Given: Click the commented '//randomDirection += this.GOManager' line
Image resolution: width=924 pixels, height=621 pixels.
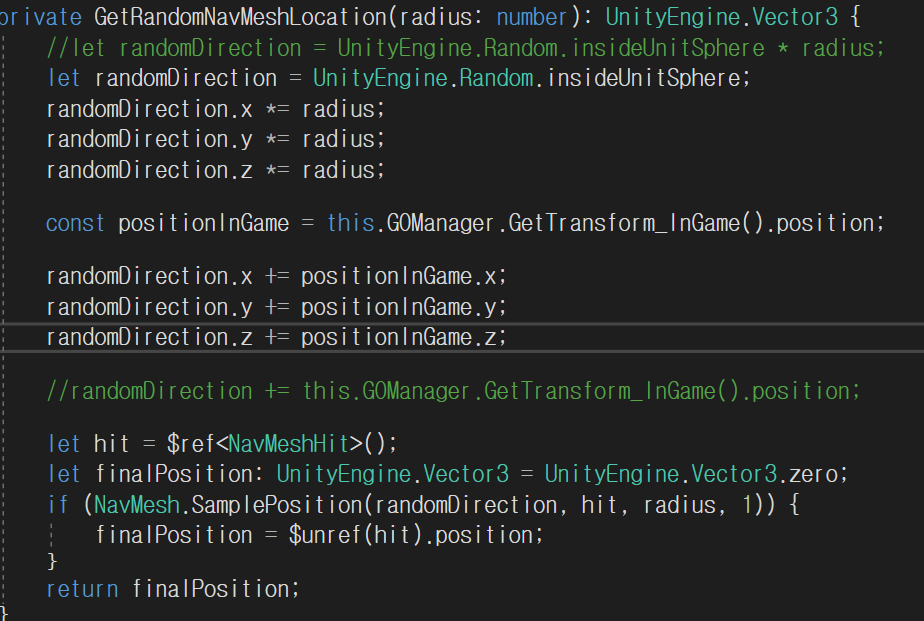Looking at the screenshot, I should pyautogui.click(x=453, y=391).
